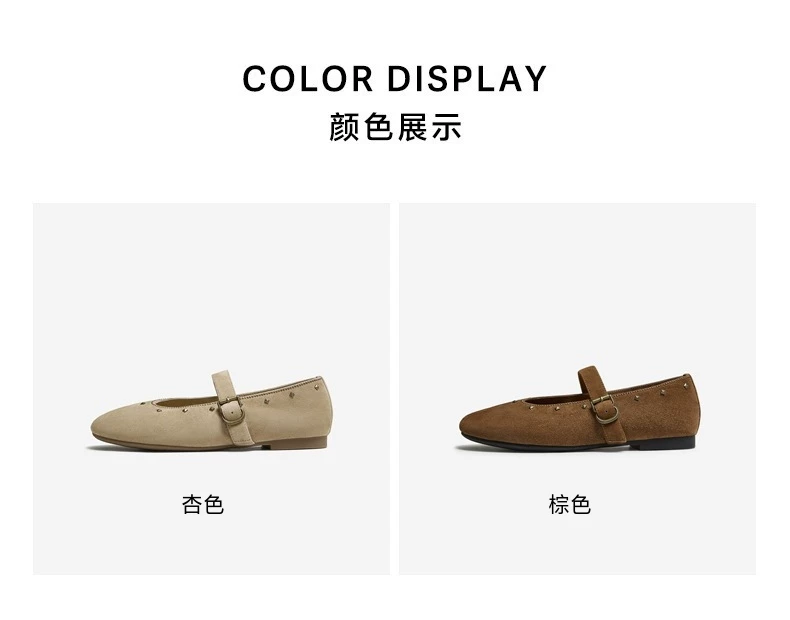Click empty area above brown shoe in the right card
Viewport: 790px width, 620px height.
pyautogui.click(x=577, y=282)
